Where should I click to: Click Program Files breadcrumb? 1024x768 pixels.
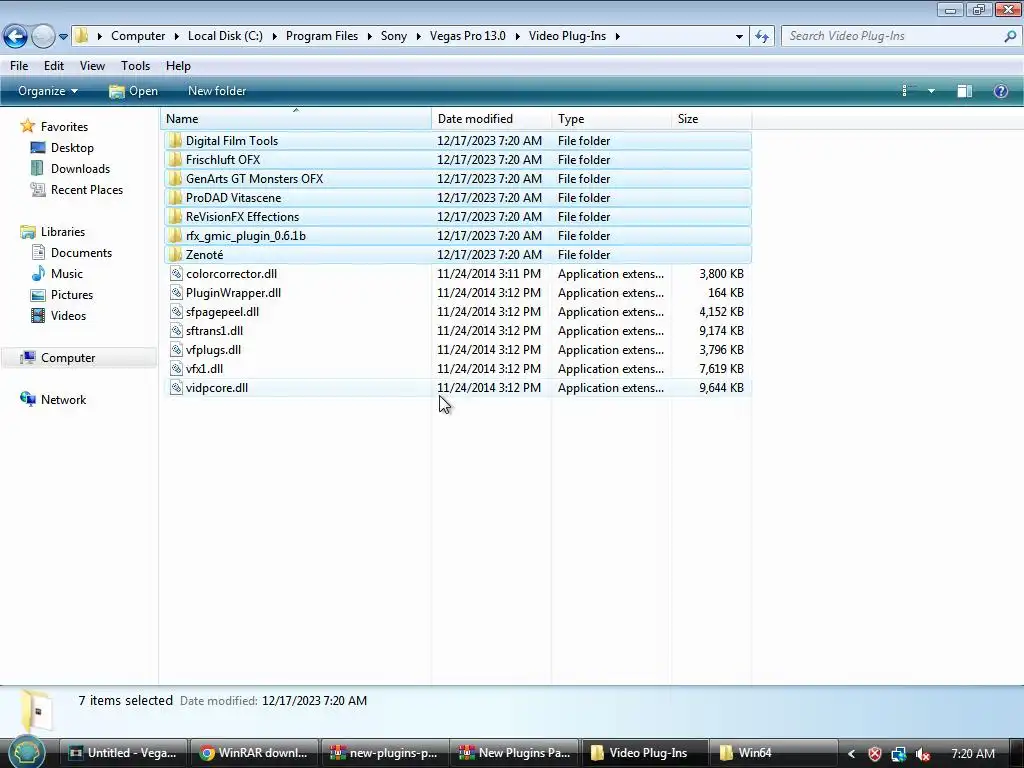(322, 36)
